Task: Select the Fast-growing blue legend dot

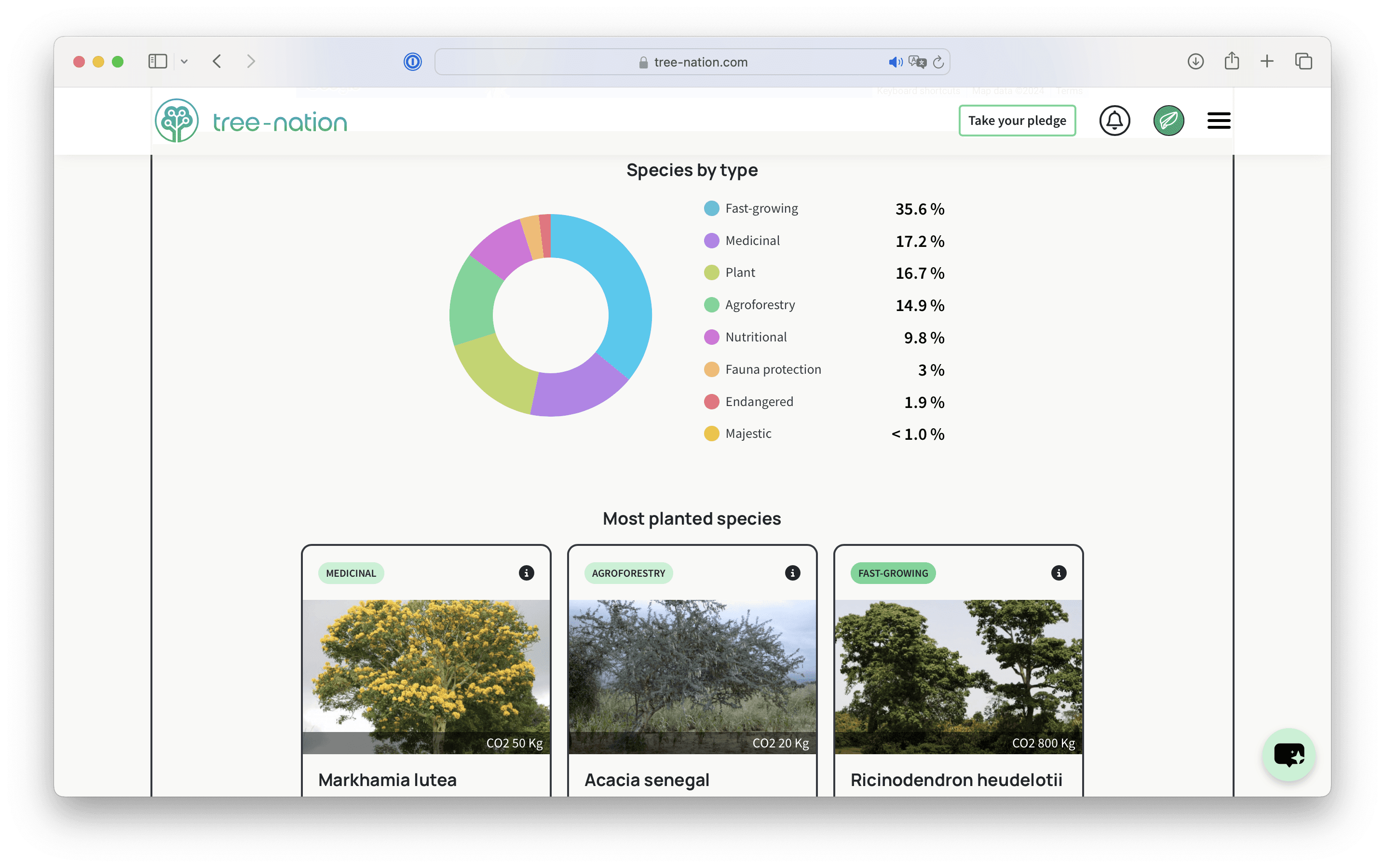Action: tap(712, 208)
